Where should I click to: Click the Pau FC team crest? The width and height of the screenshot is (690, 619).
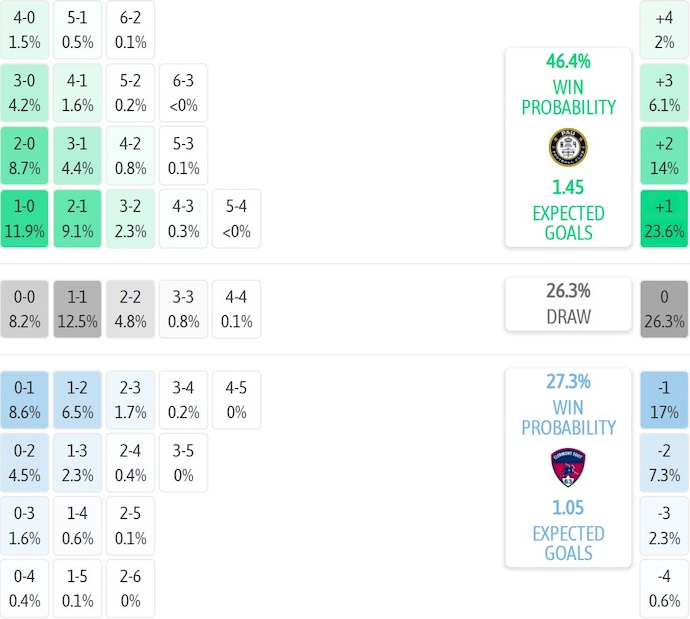(x=568, y=147)
